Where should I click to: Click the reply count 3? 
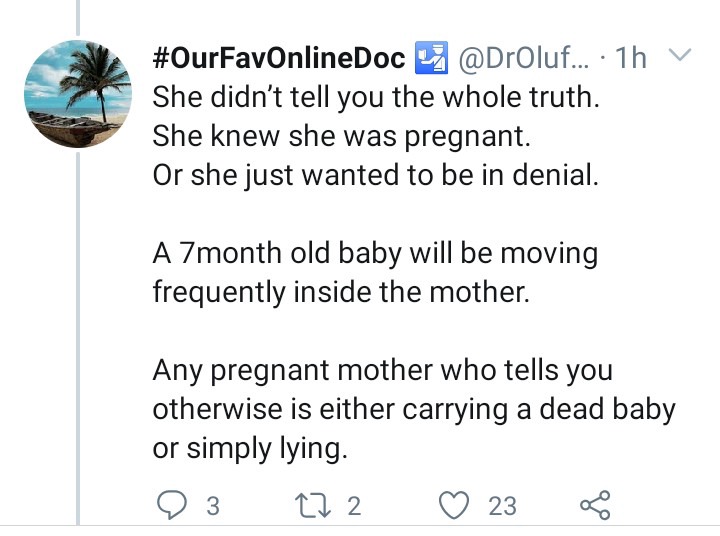point(213,506)
